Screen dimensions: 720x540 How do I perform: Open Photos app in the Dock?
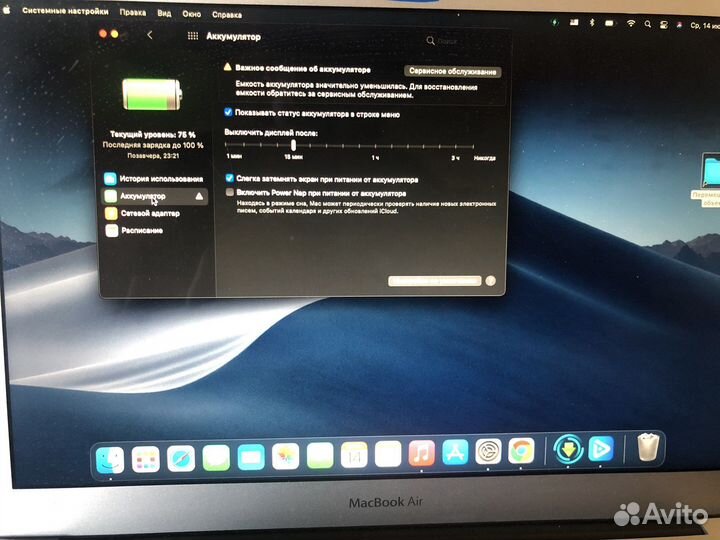(x=286, y=456)
